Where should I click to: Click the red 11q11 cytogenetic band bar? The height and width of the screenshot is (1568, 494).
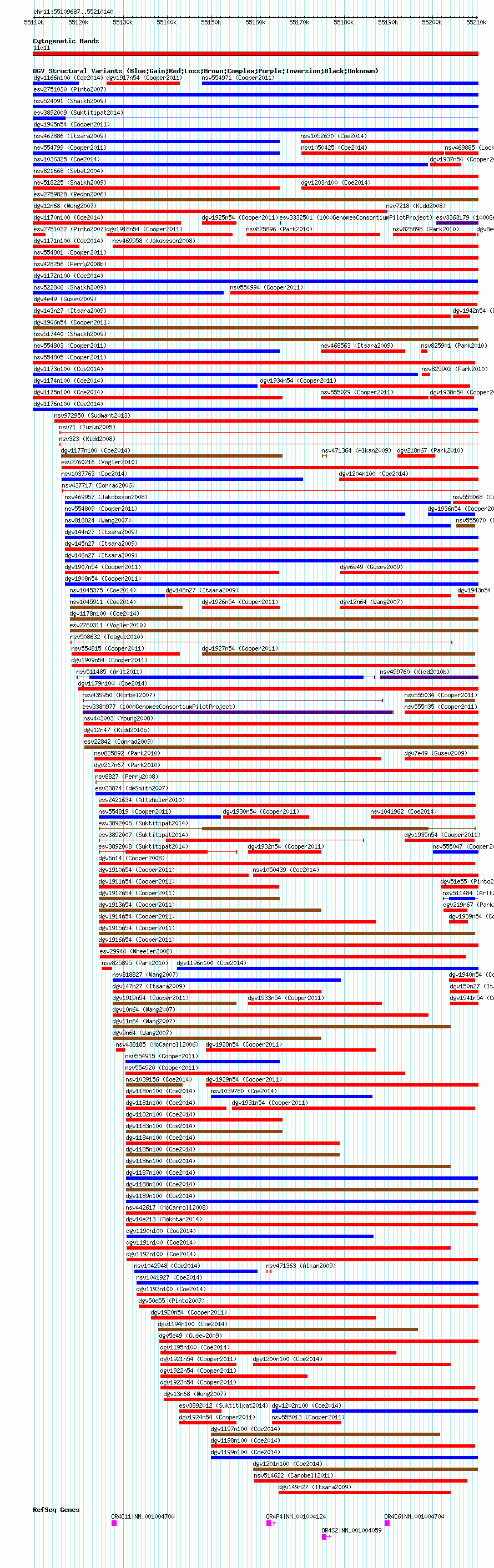tap(256, 54)
